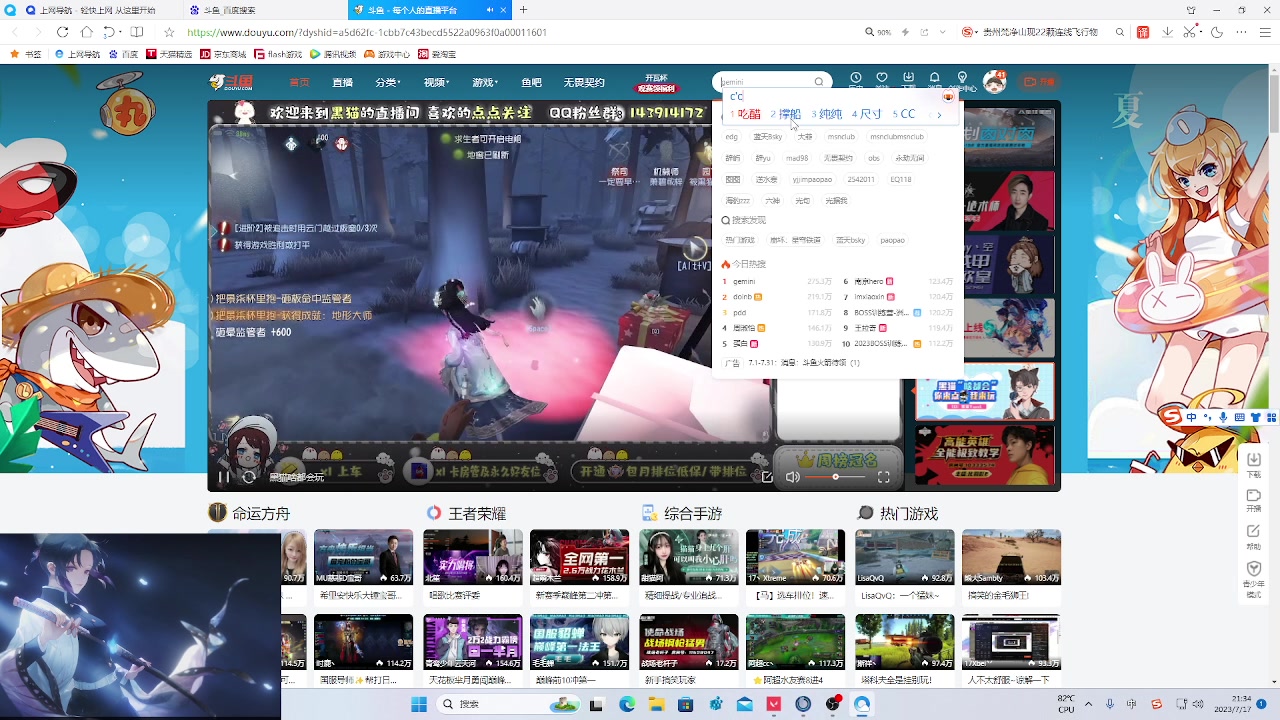The height and width of the screenshot is (720, 1280).
Task: Adjust the player volume slider
Action: (835, 477)
